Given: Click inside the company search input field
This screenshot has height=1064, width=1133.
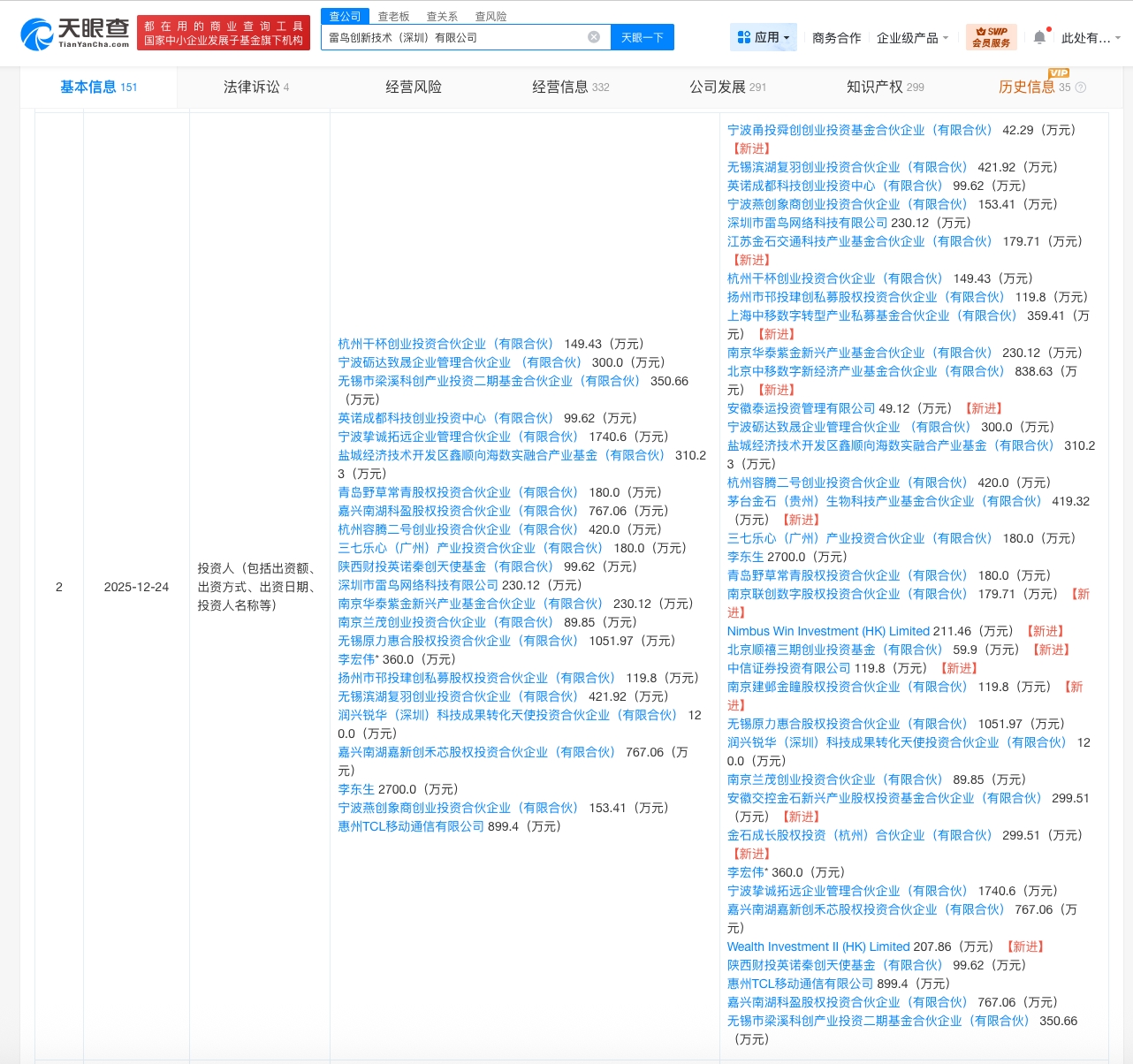Looking at the screenshot, I should [460, 37].
